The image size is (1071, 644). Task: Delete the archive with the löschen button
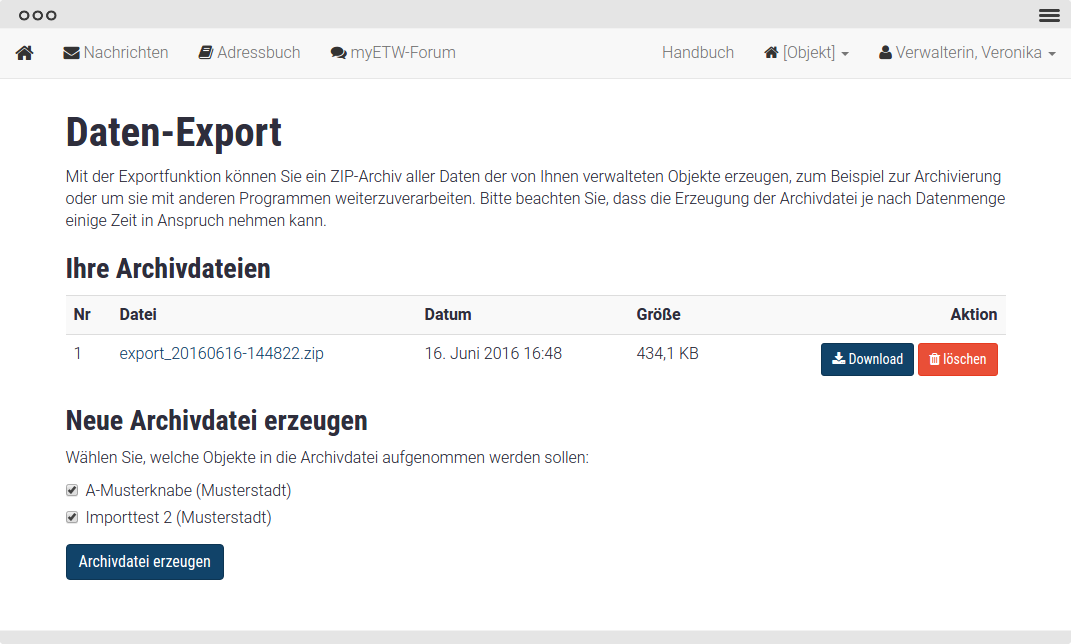(957, 360)
